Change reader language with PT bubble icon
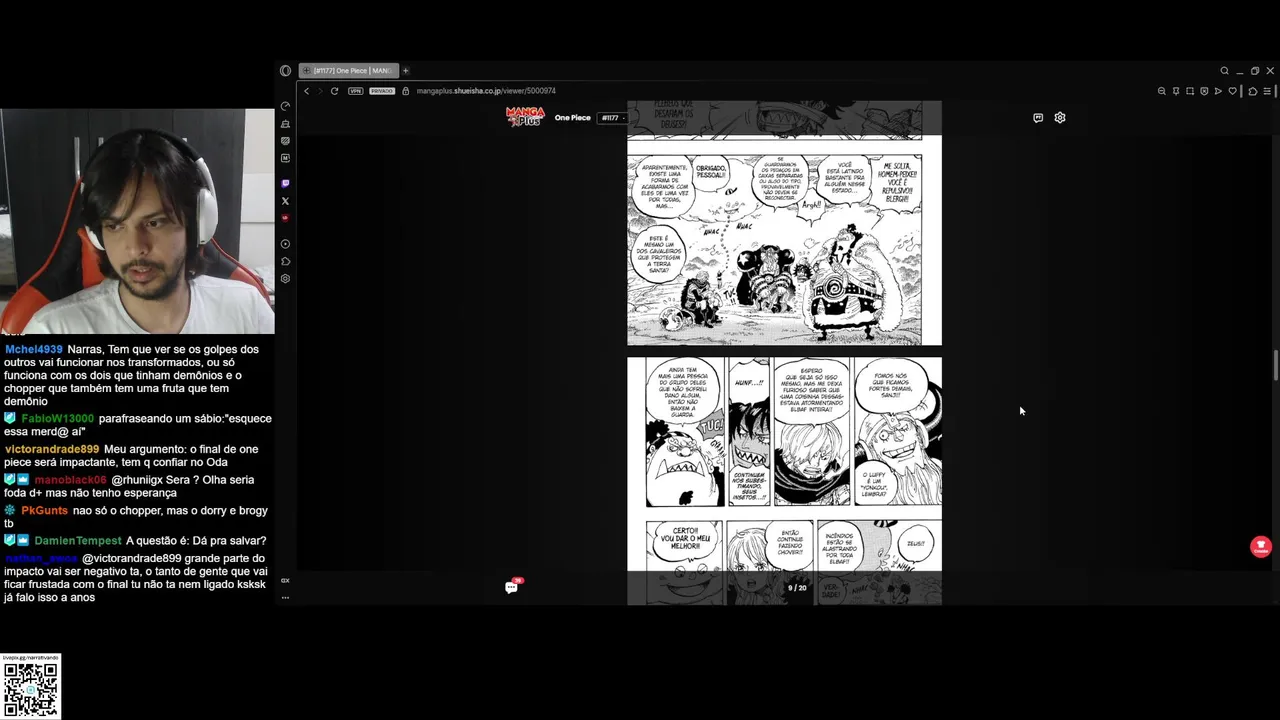This screenshot has width=1280, height=720. 1038,118
